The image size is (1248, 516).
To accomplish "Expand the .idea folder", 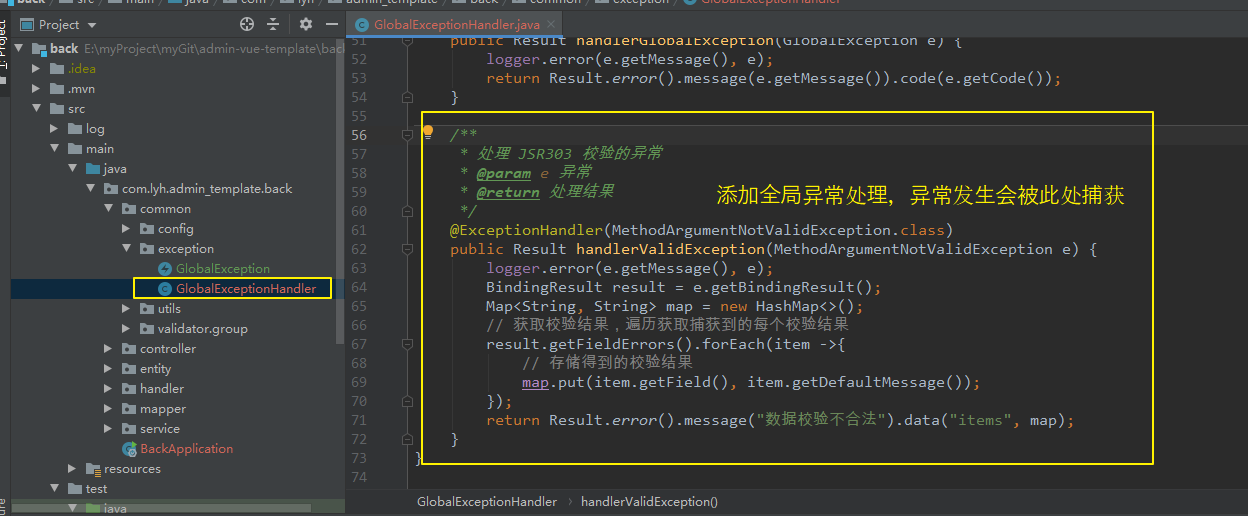I will pos(38,68).
